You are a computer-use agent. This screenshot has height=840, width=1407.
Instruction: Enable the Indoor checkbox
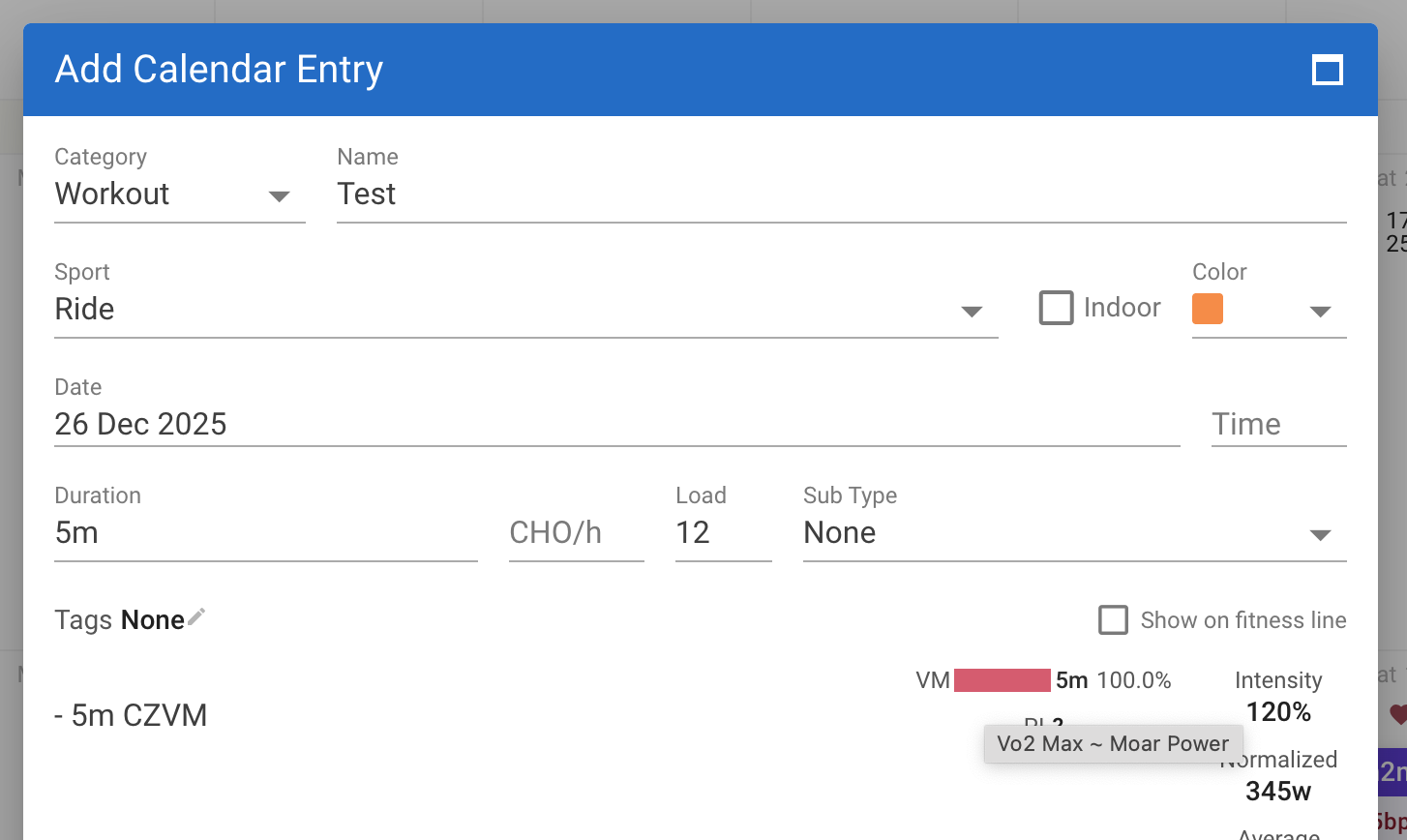pos(1056,308)
